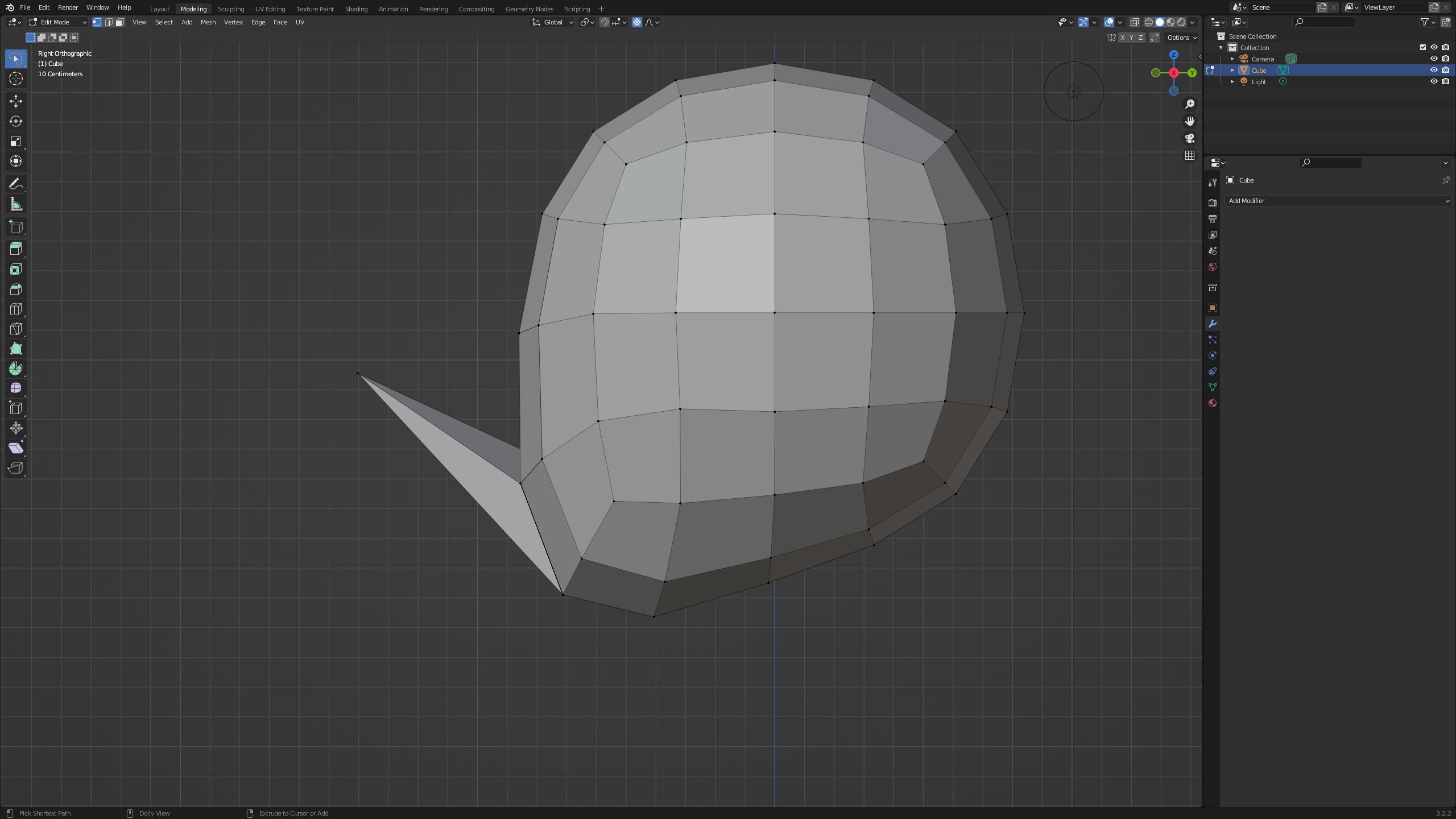Select the Knife tool

coord(15,328)
